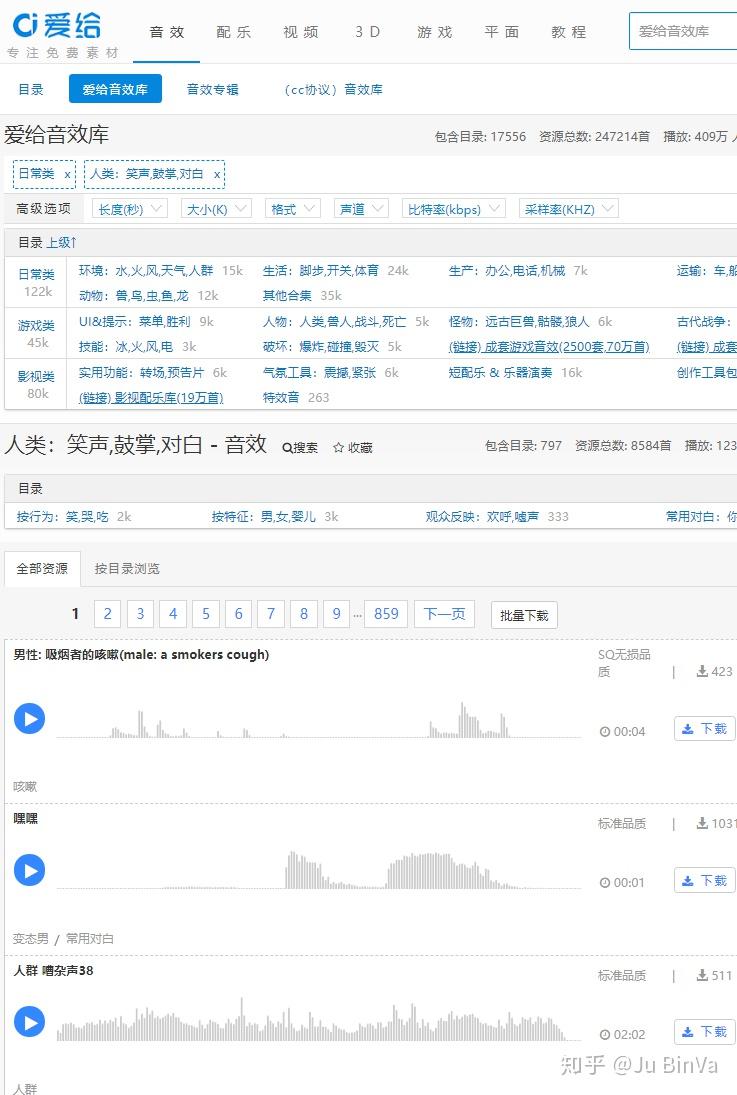The width and height of the screenshot is (737, 1095).
Task: Switch to the (cc协议) 音效库 tab
Action: pos(334,89)
